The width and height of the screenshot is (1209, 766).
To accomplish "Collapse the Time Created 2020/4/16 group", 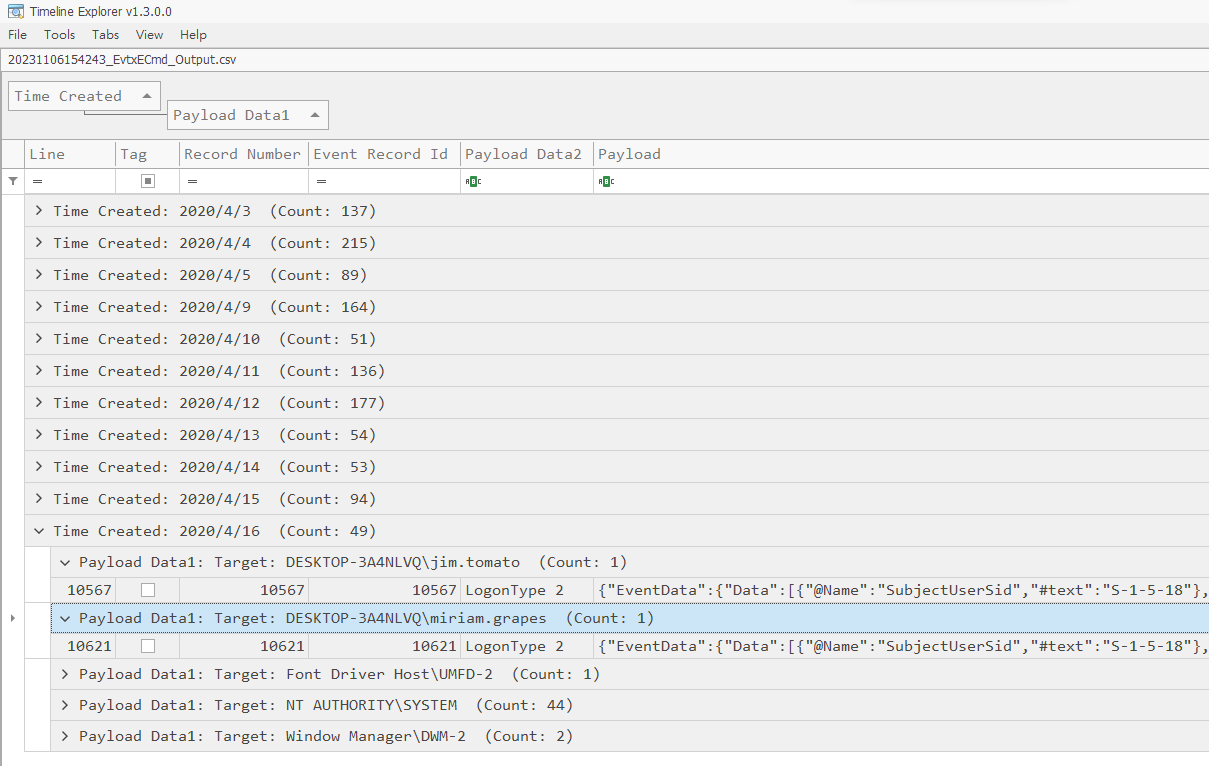I will [39, 531].
